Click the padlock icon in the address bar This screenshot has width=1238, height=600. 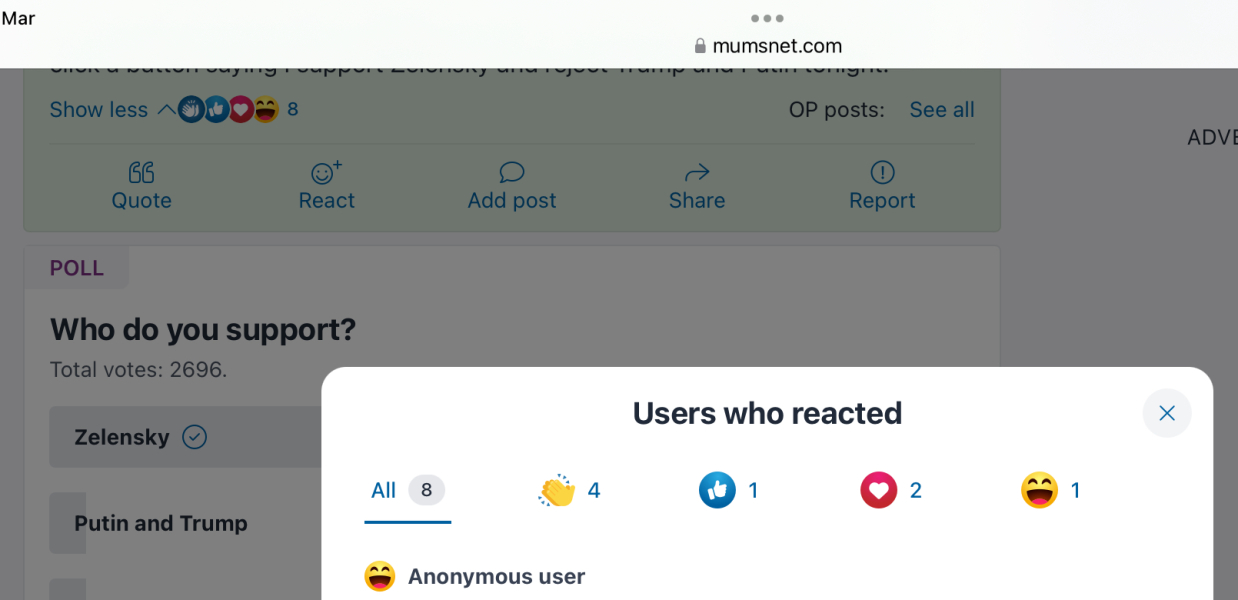pos(700,45)
